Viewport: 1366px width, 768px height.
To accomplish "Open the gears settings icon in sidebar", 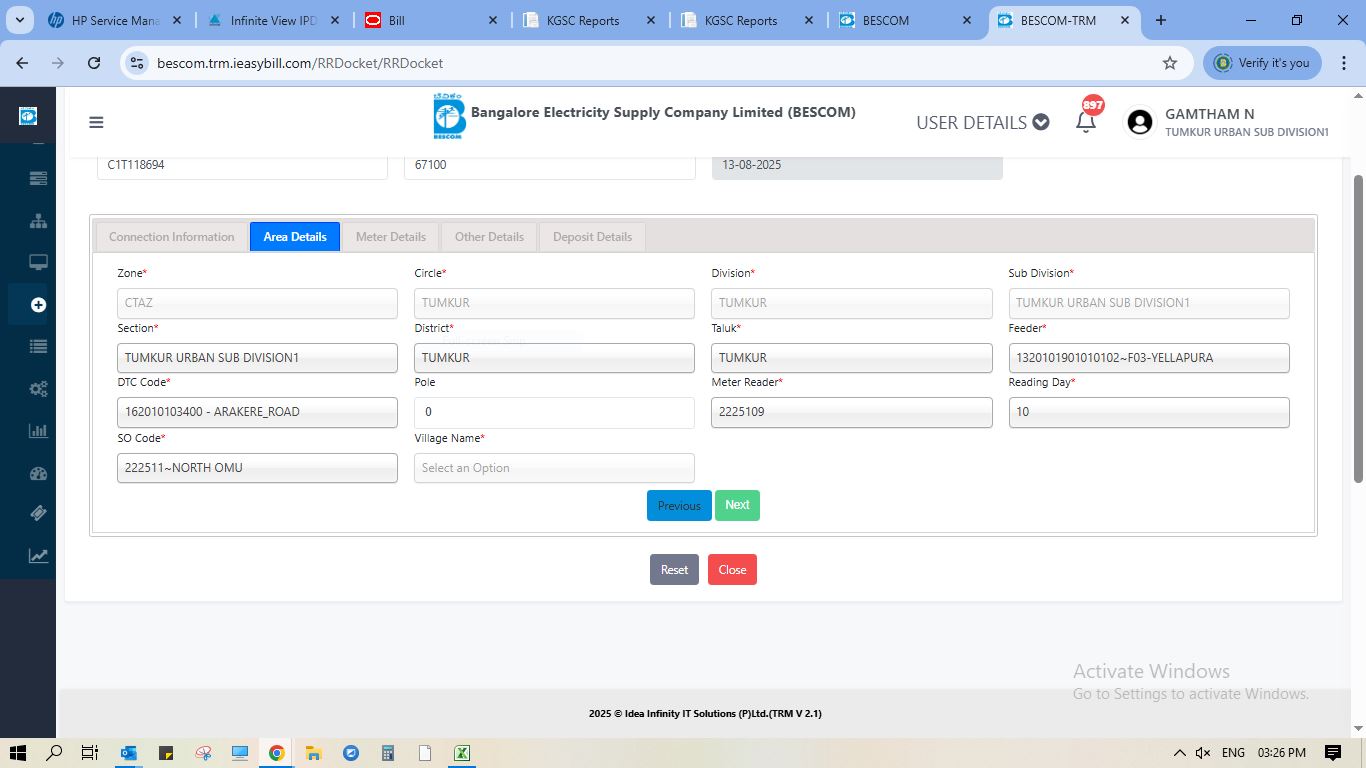I will (38, 389).
